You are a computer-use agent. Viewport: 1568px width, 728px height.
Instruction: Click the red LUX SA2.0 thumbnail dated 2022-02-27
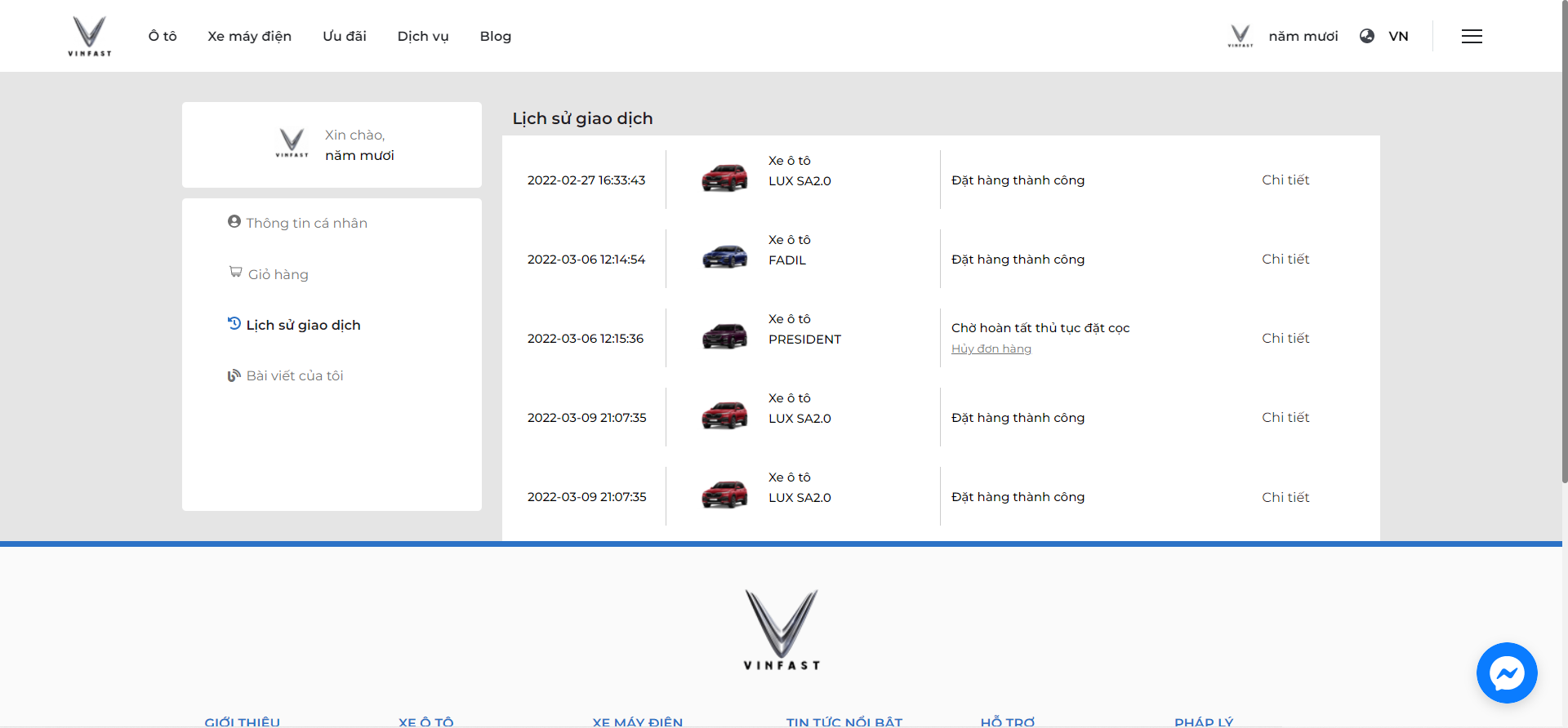click(x=724, y=178)
